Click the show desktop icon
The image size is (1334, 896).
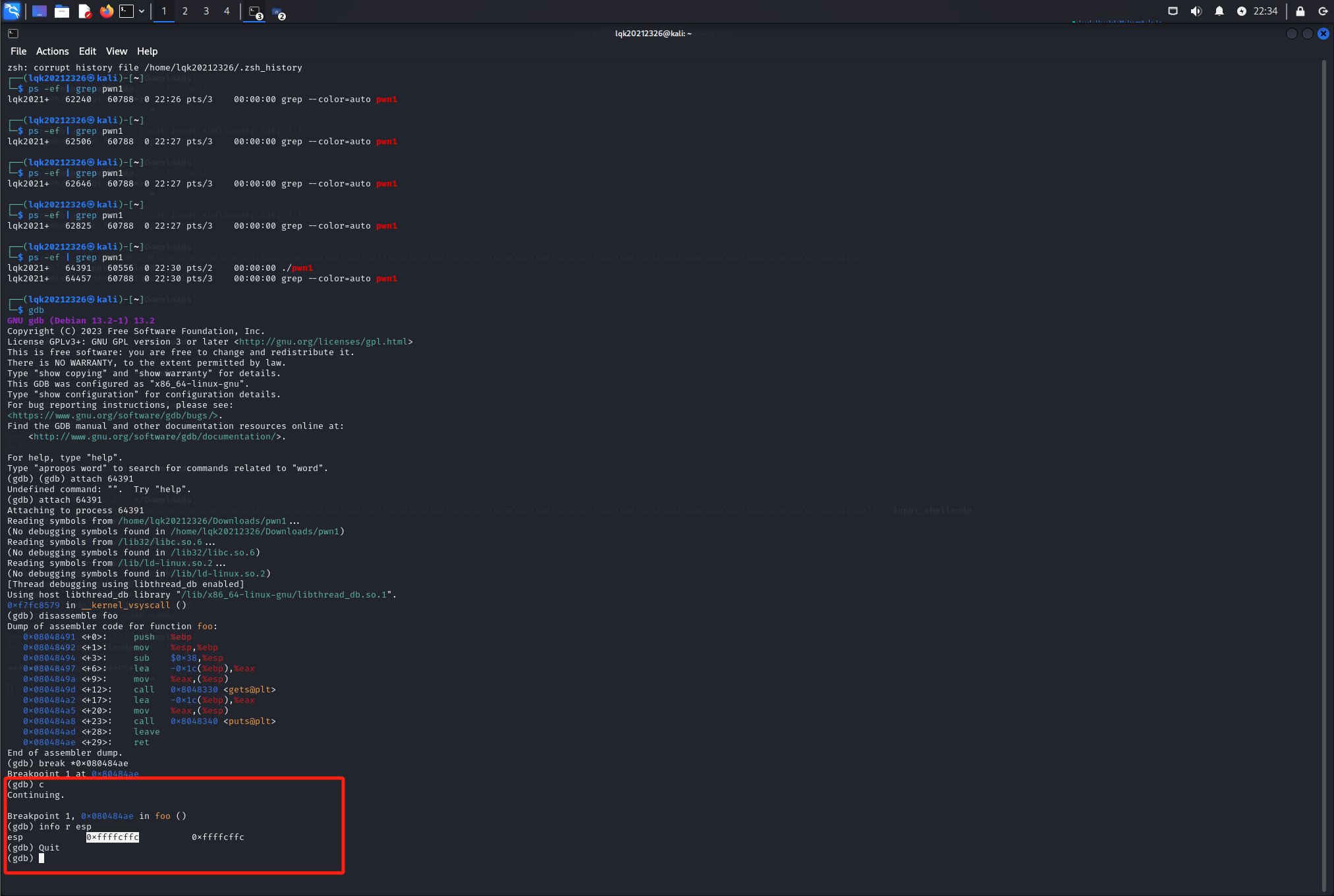40,11
